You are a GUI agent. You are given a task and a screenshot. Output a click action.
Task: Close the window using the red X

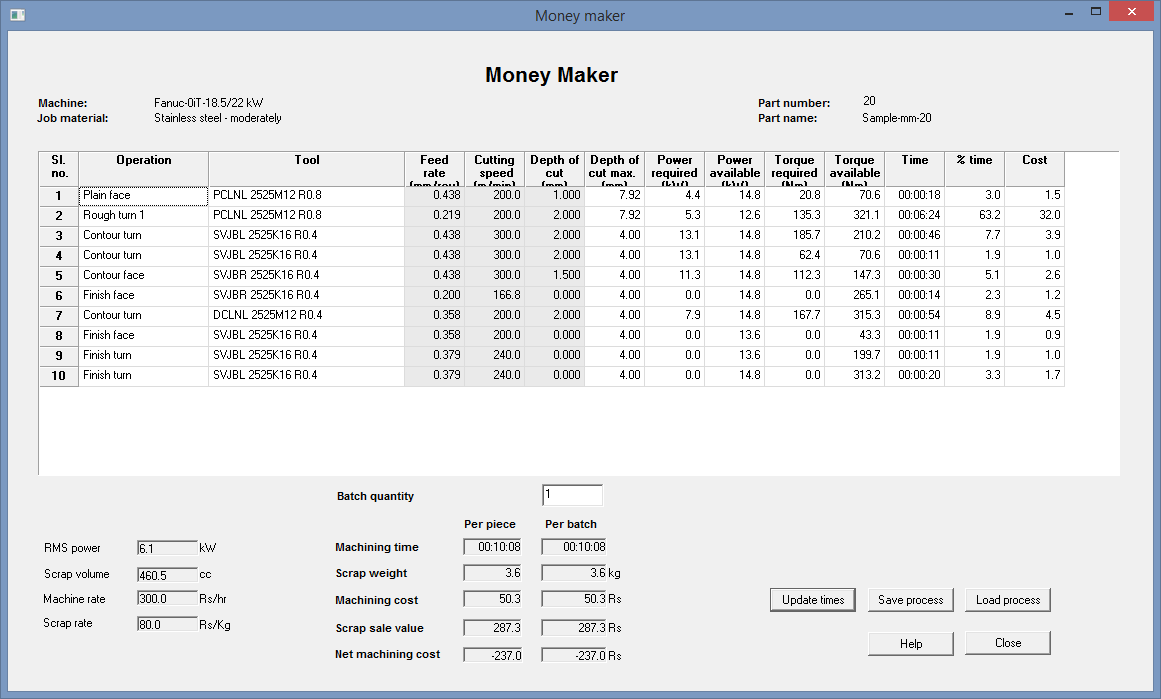click(x=1131, y=11)
